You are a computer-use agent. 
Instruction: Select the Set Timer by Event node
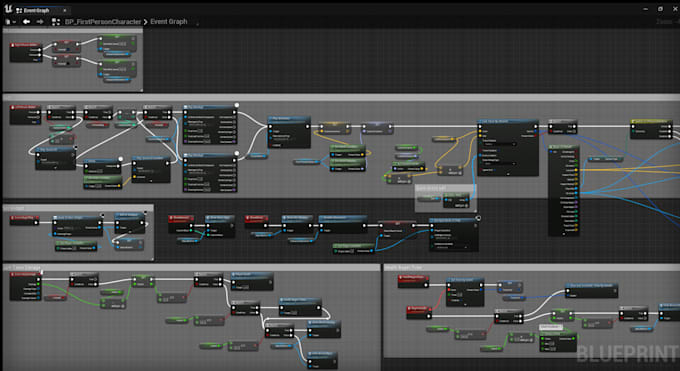click(465, 292)
